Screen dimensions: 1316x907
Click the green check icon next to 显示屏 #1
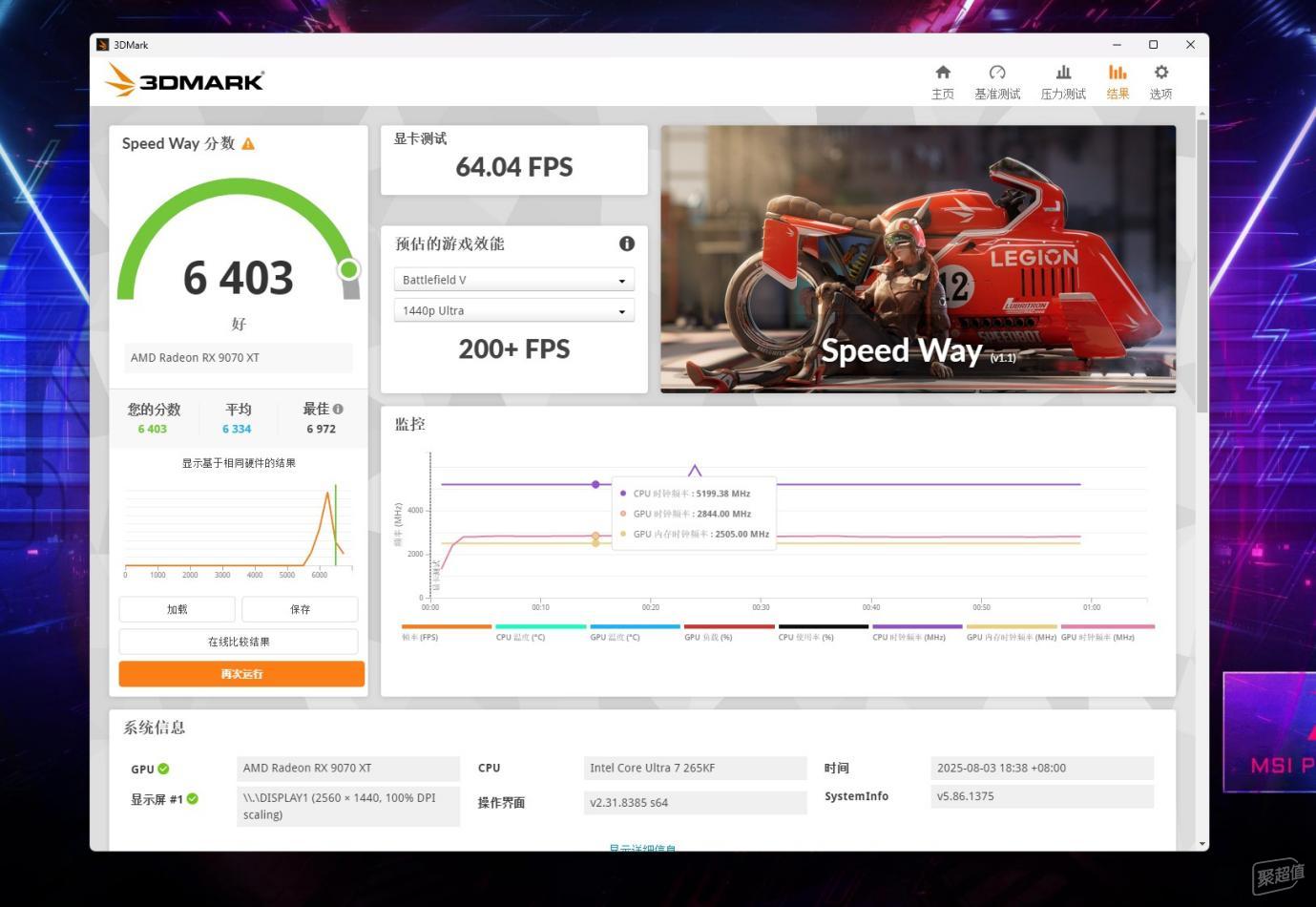193,799
